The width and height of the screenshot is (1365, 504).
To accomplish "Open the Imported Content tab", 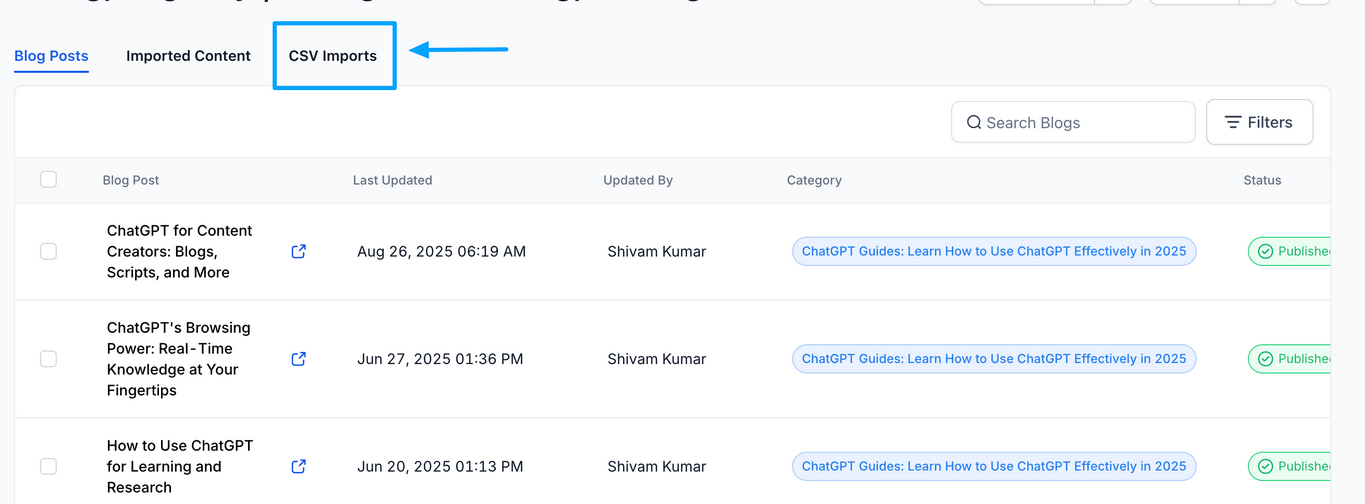I will 188,56.
